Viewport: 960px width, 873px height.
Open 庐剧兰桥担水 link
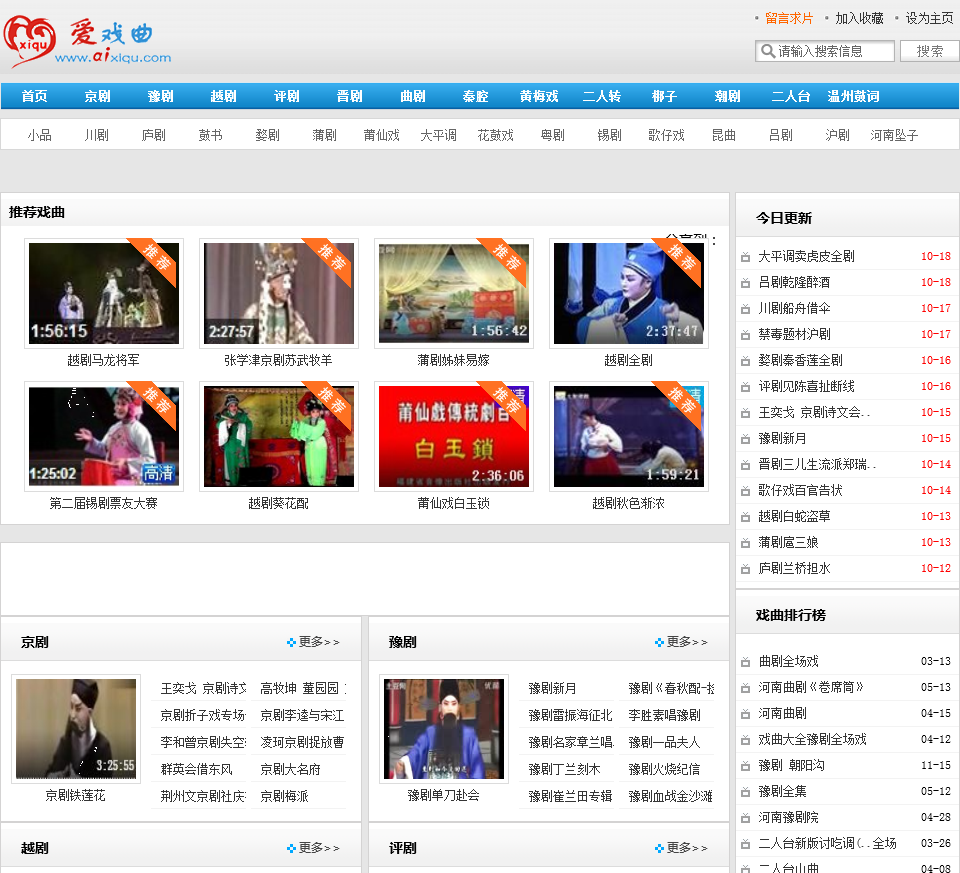pyautogui.click(x=794, y=569)
